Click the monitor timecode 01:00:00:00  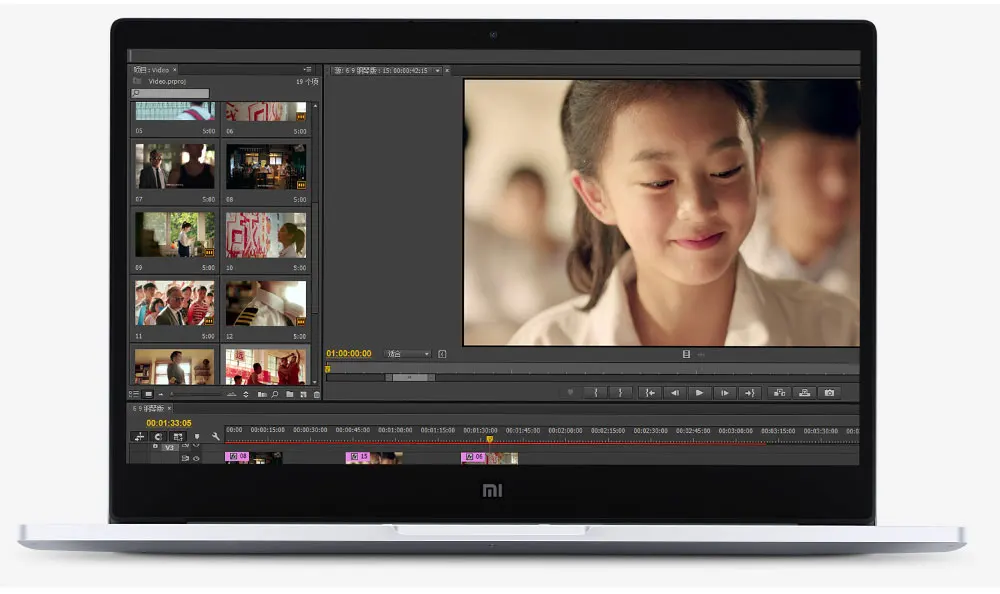click(x=349, y=353)
